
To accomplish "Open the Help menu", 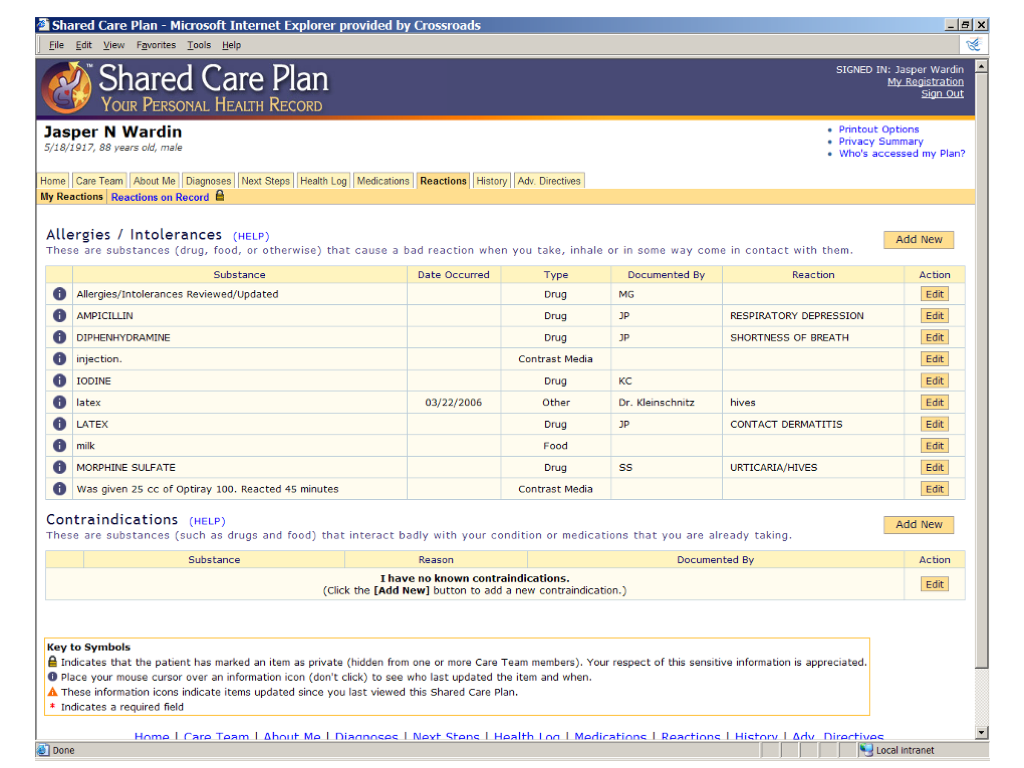I will (231, 45).
